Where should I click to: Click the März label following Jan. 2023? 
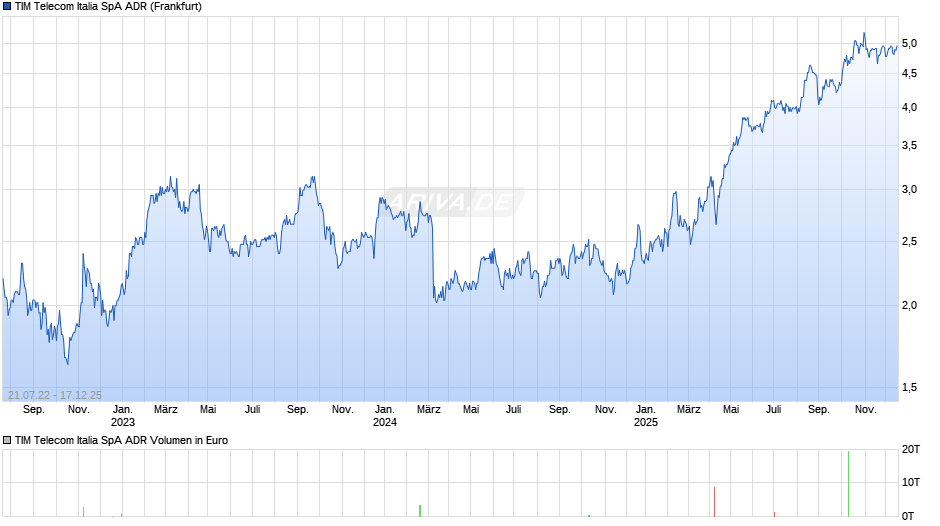pyautogui.click(x=165, y=409)
